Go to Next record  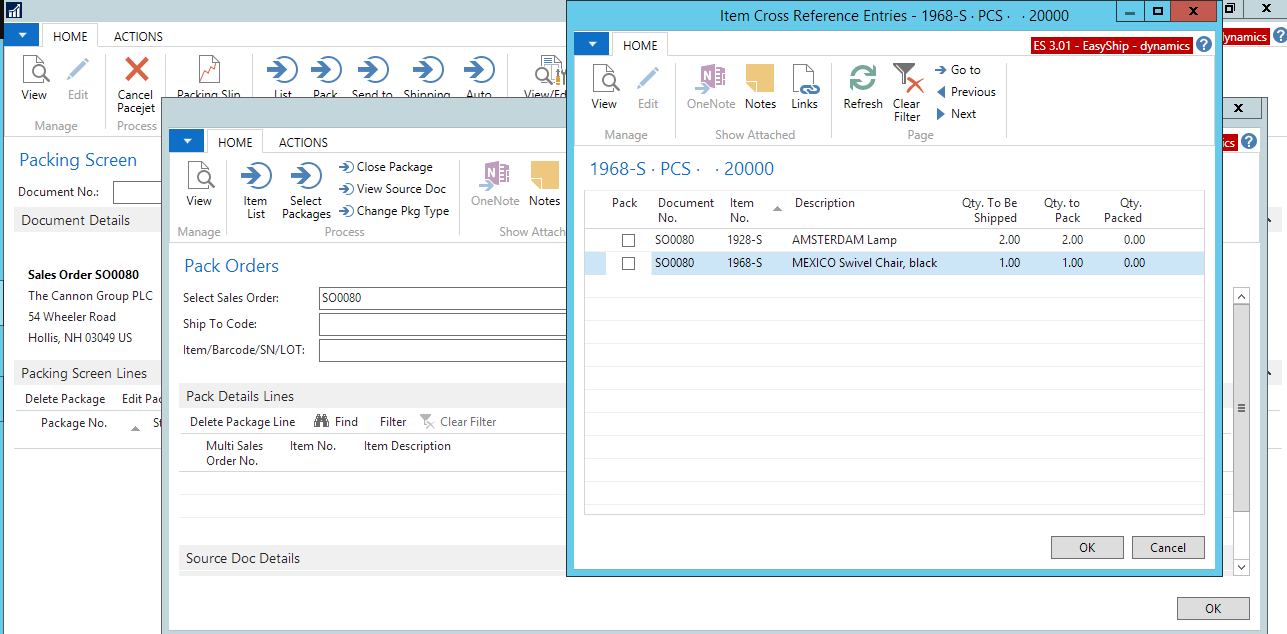956,114
